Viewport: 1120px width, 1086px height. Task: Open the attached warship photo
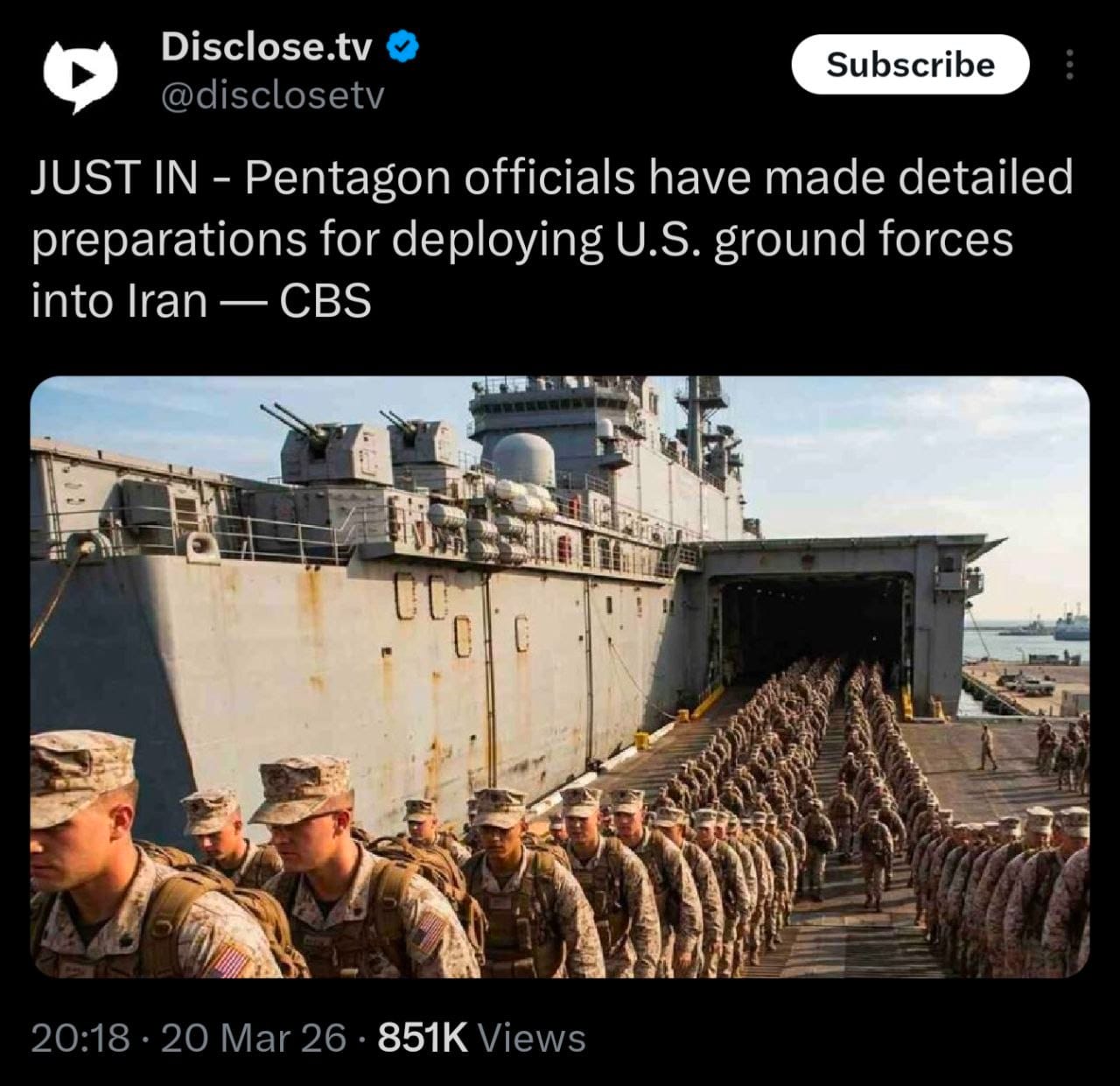click(x=560, y=676)
